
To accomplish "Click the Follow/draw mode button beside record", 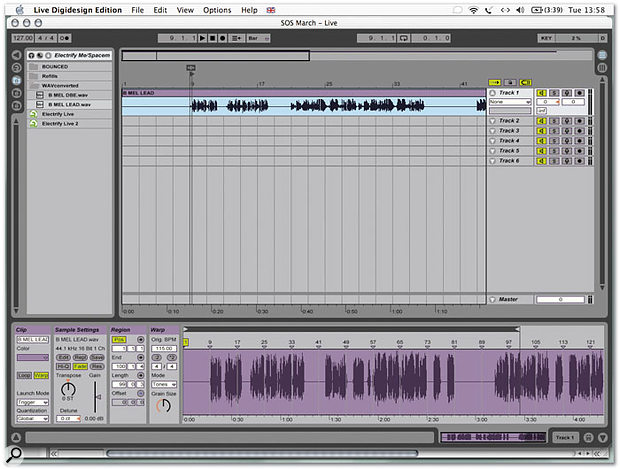I will pyautogui.click(x=236, y=38).
